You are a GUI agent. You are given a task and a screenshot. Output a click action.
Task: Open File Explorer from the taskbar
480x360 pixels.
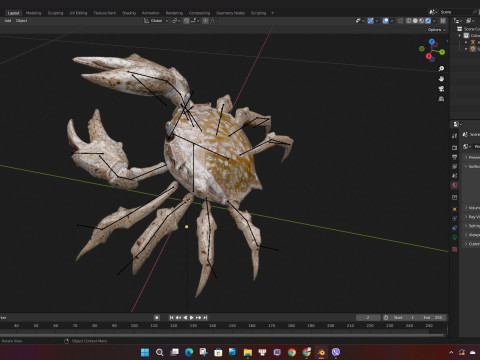click(248, 352)
